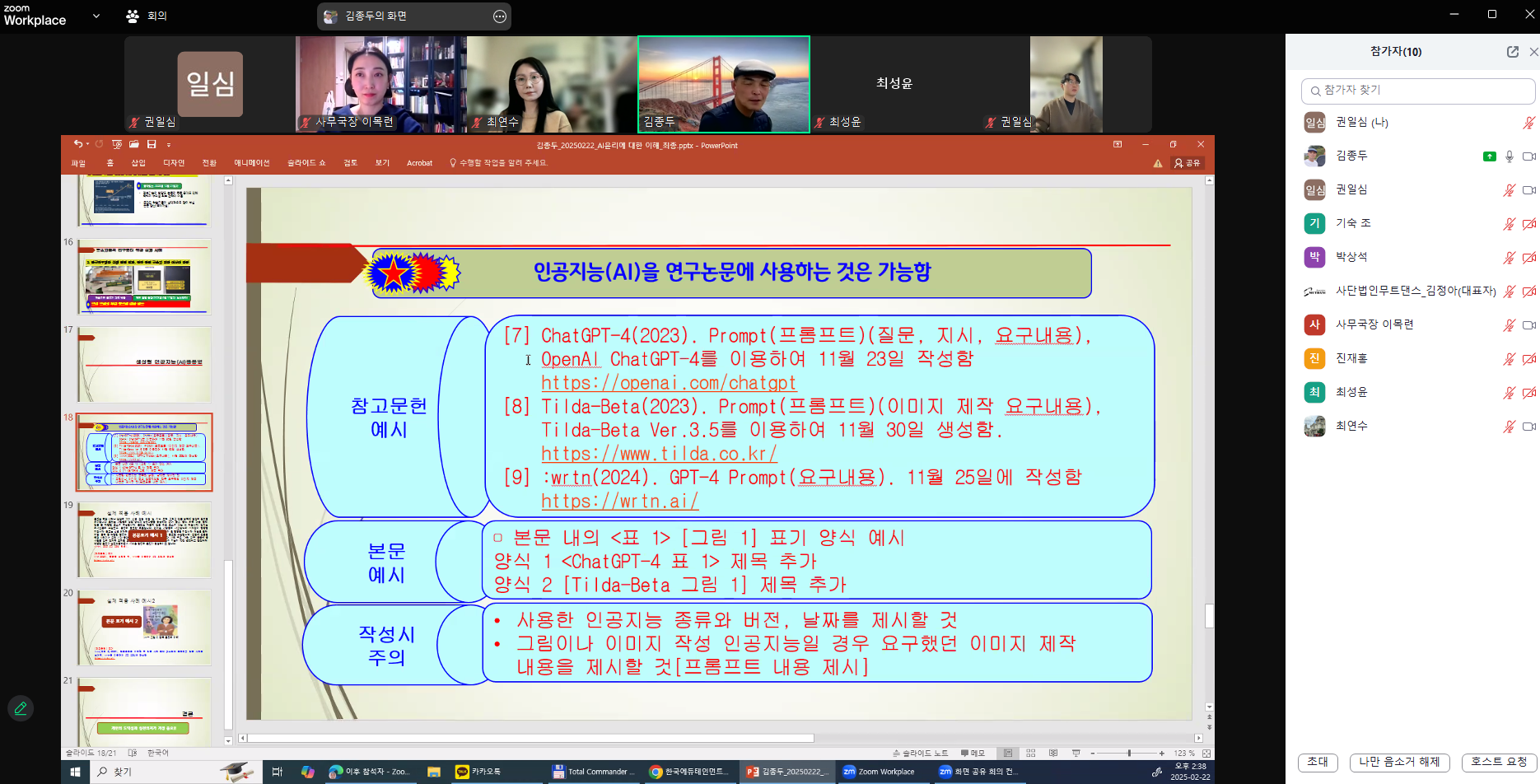Switch to Normal view icon
The width and height of the screenshot is (1540, 784).
(x=1008, y=753)
